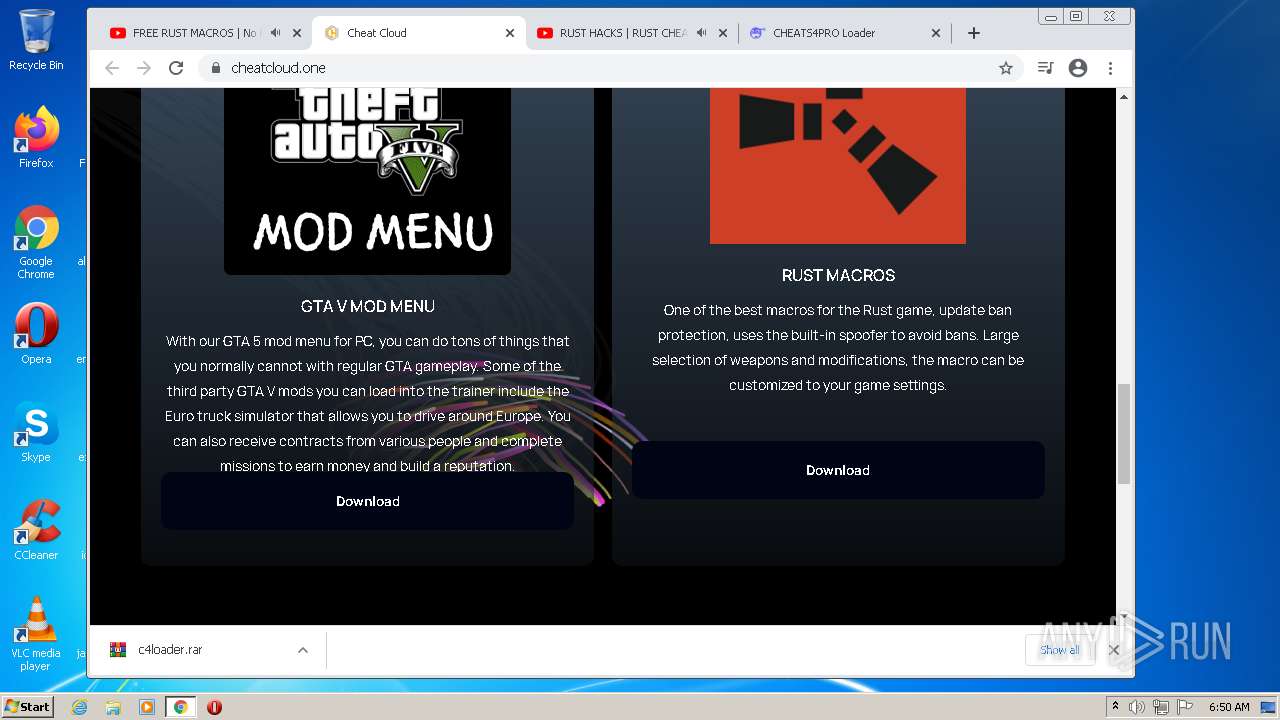Launch Skype from desktop
This screenshot has height=720, width=1280.
pos(36,432)
